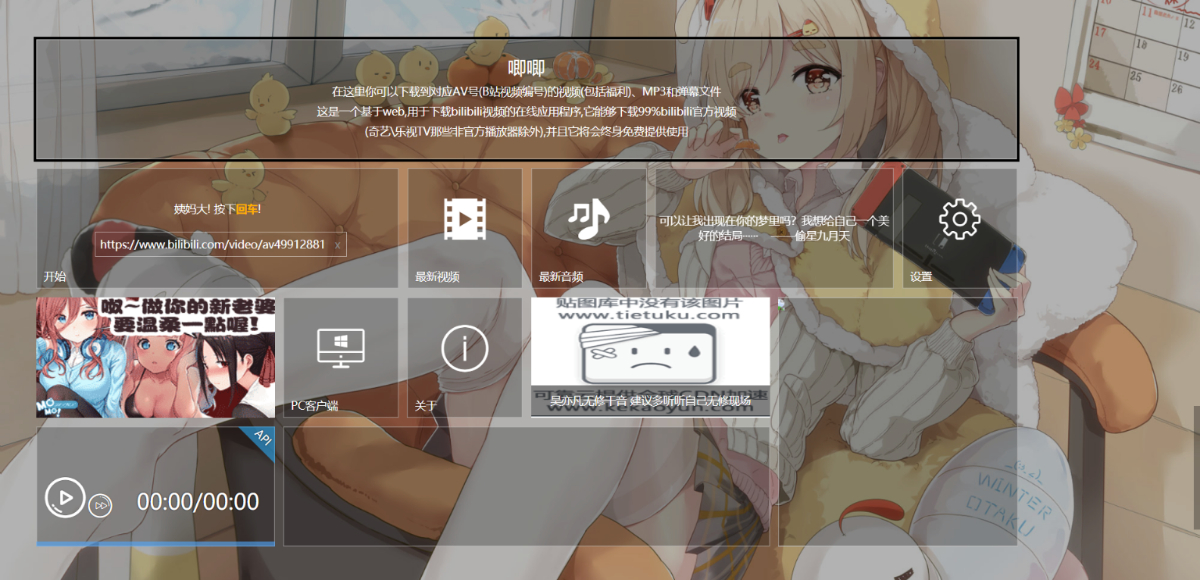Viewport: 1200px width, 580px height.
Task: Click the anime girls banner thumbnail
Action: (x=156, y=357)
